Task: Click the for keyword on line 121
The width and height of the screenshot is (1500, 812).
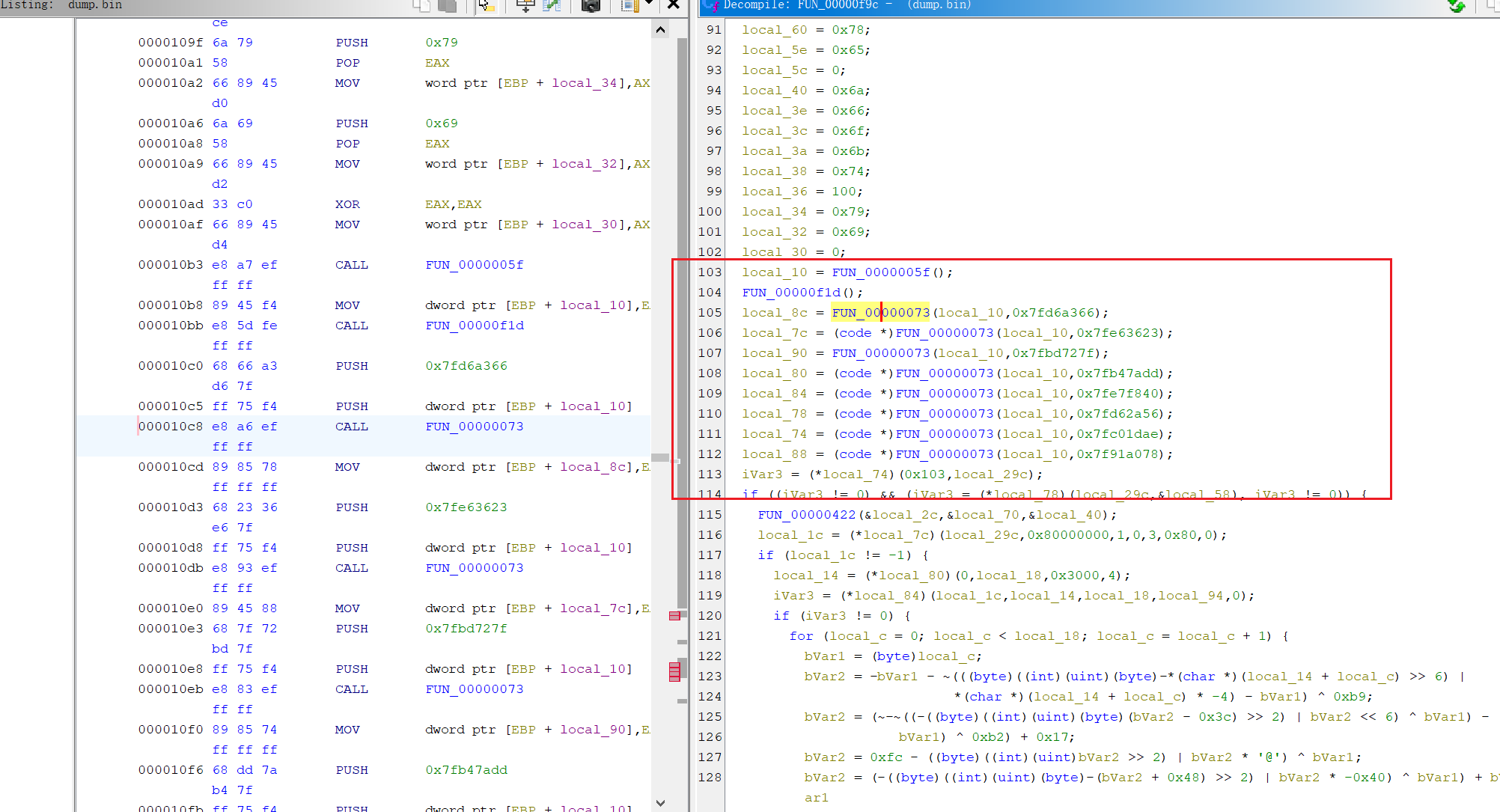Action: coord(801,636)
